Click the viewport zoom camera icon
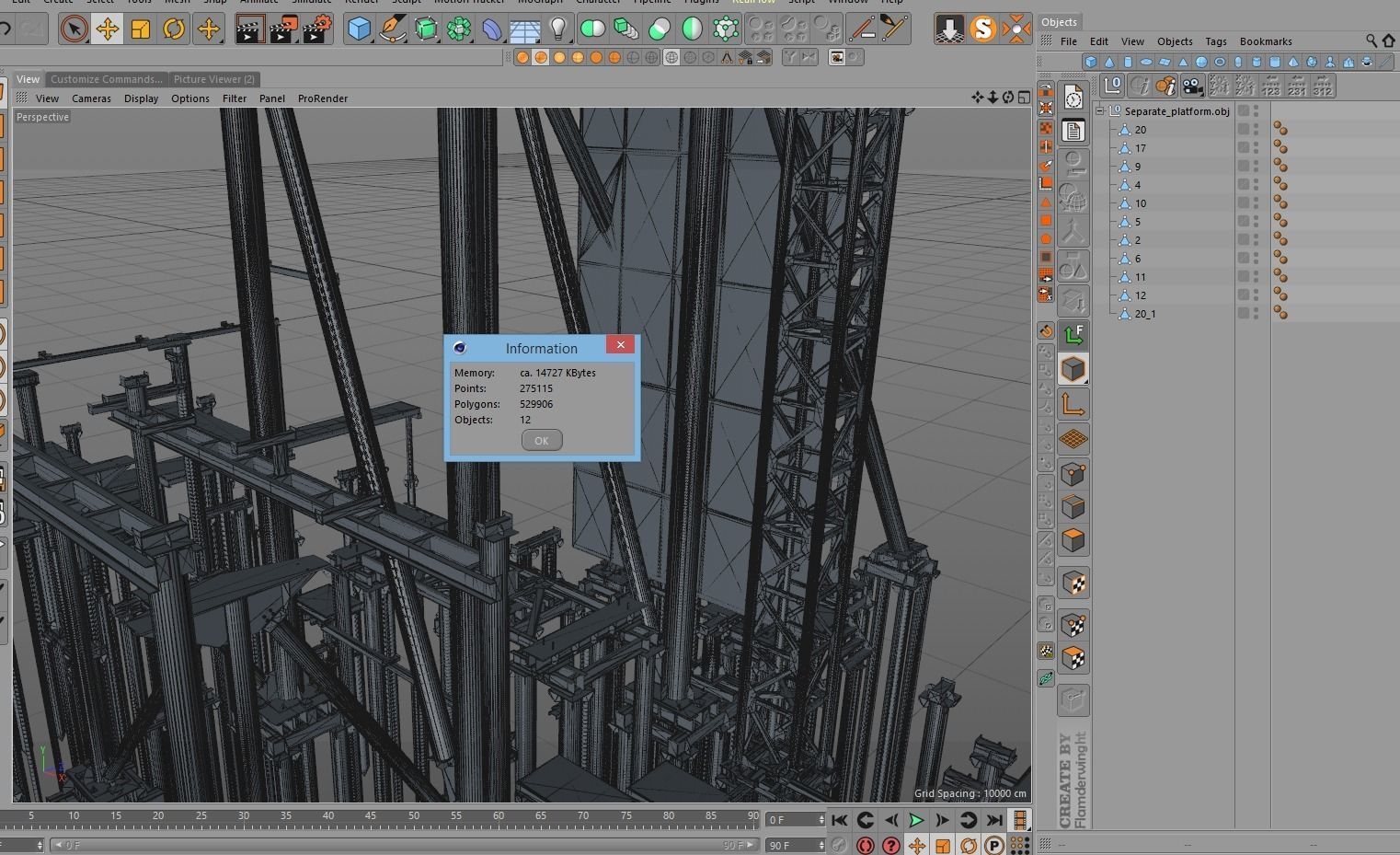This screenshot has height=855, width=1400. click(993, 98)
